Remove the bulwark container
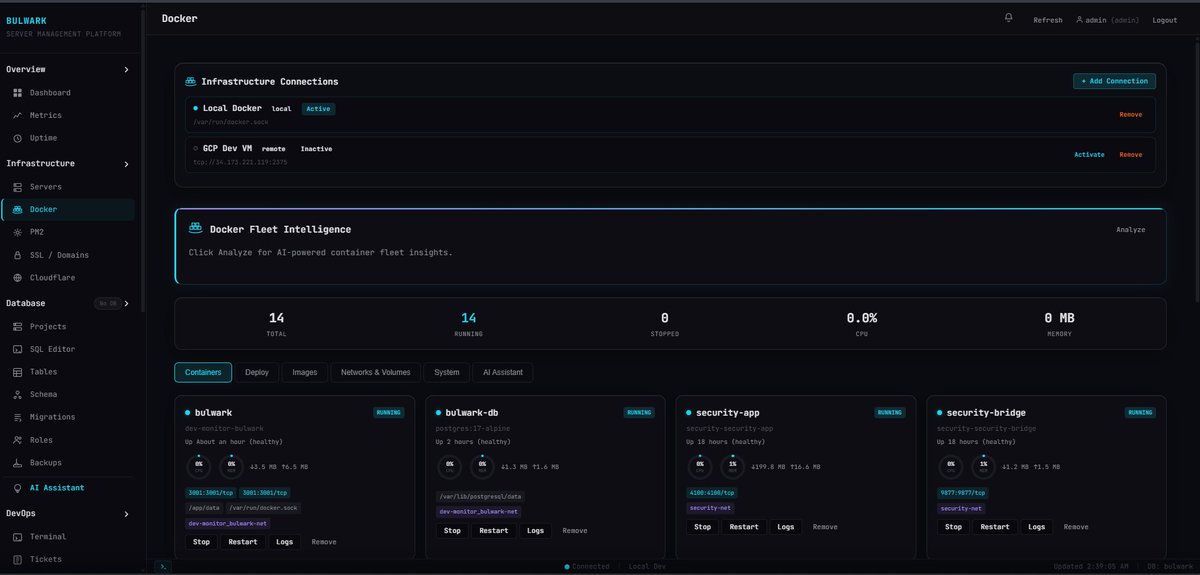The height and width of the screenshot is (575, 1200). [x=324, y=541]
